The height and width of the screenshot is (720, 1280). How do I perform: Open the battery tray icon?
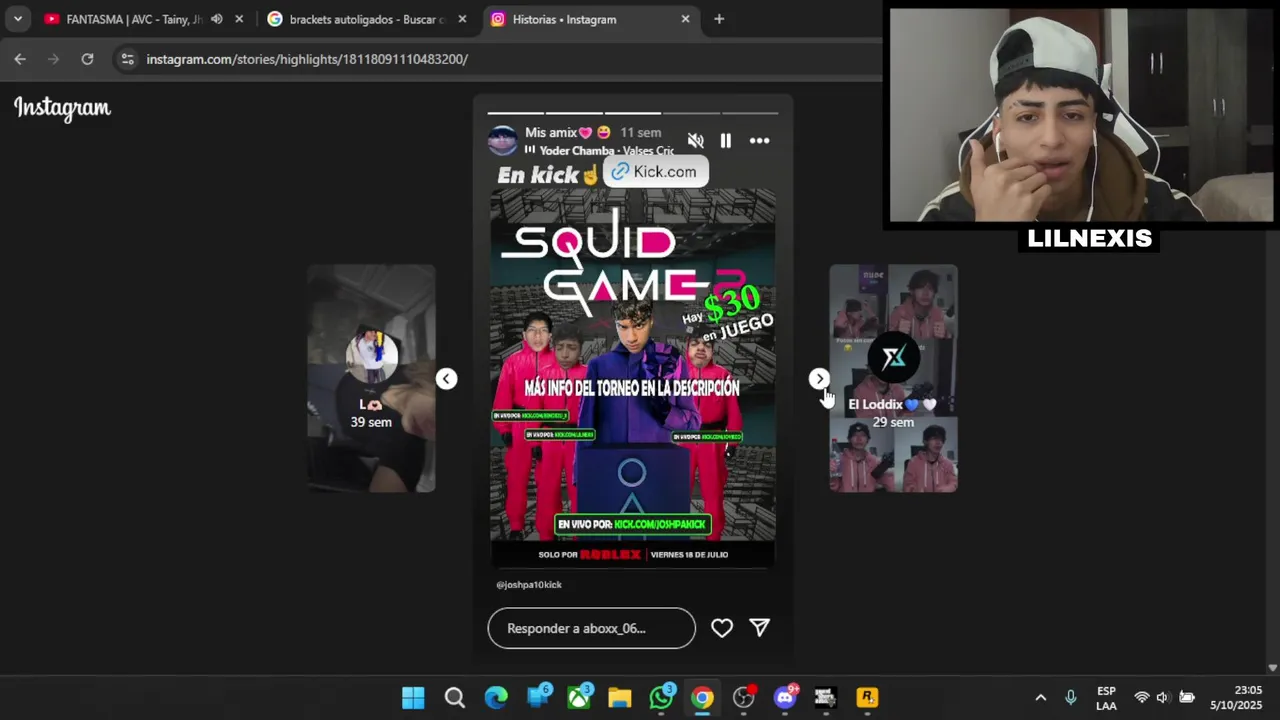[x=1187, y=698]
